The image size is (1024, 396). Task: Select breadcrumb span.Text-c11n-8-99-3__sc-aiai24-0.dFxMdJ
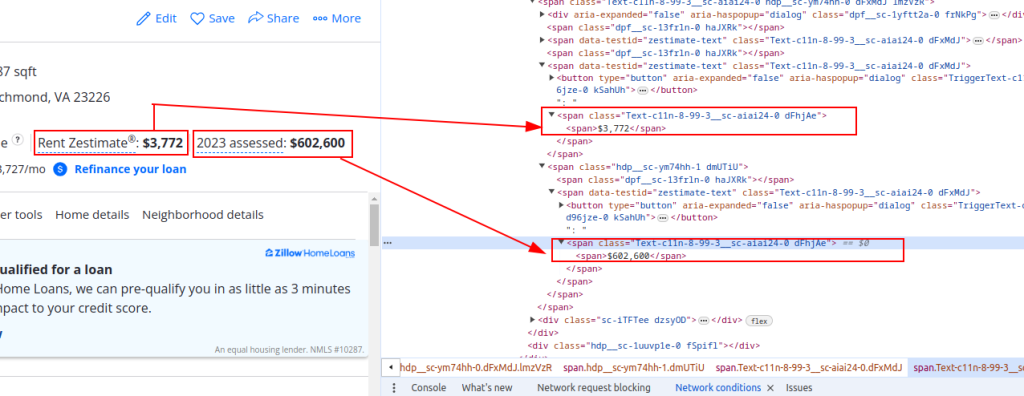809,367
